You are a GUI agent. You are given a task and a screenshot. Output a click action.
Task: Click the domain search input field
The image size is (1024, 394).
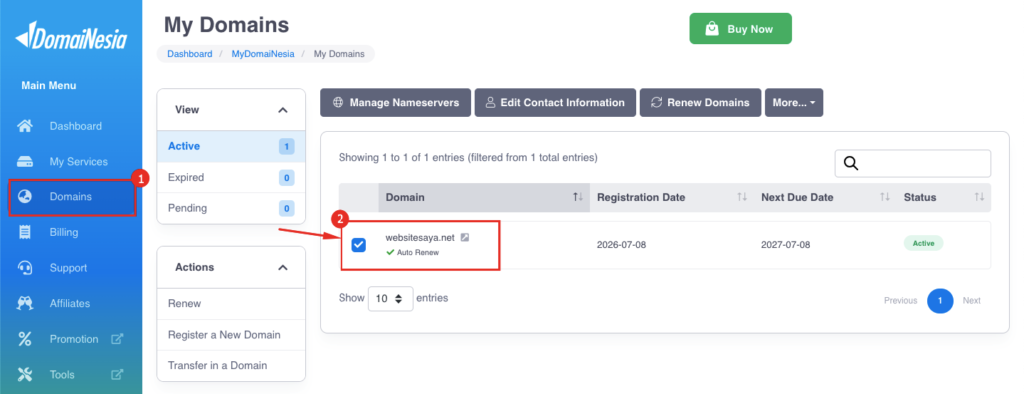(912, 163)
